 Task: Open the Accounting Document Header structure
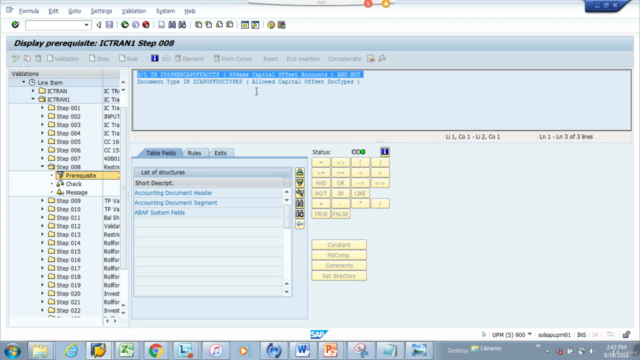(173, 193)
